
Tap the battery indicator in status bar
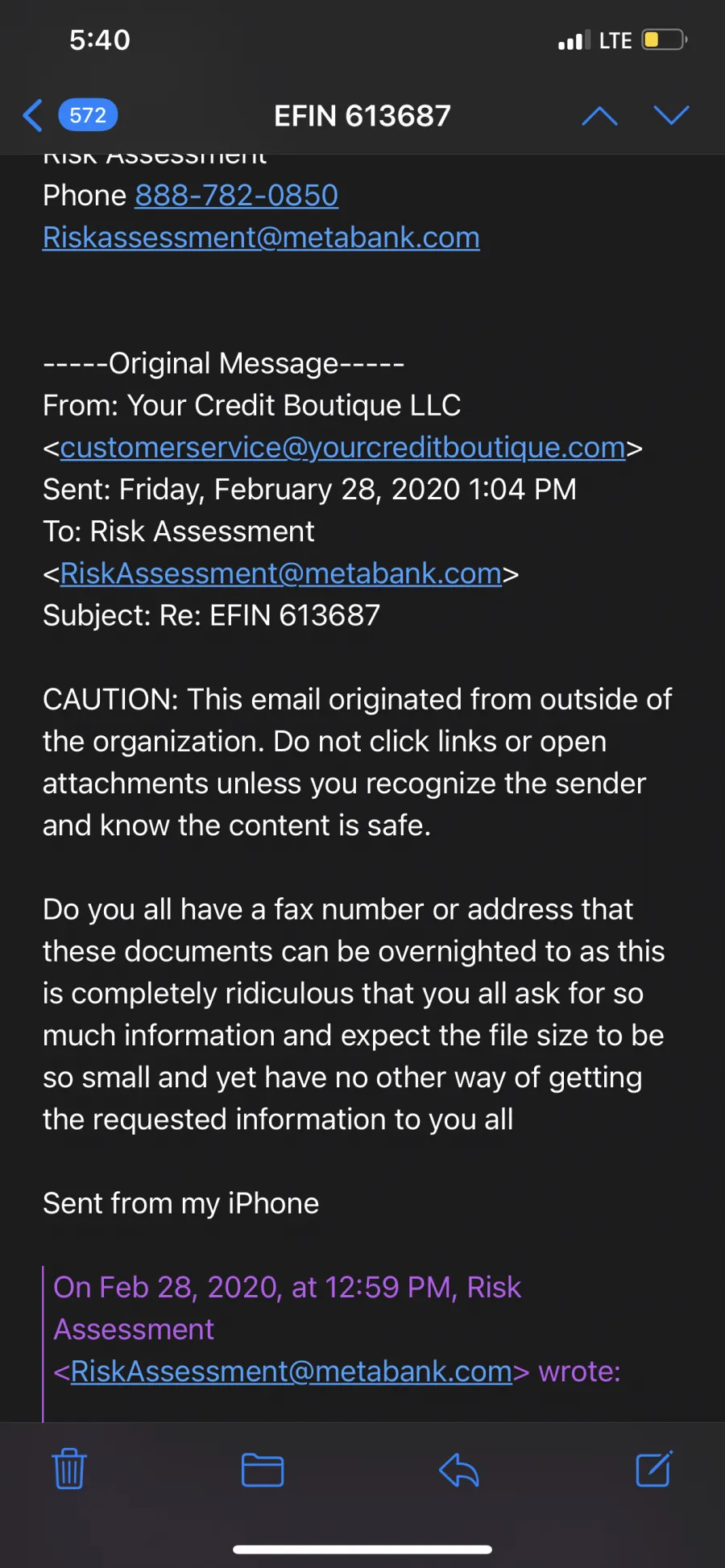click(x=664, y=40)
